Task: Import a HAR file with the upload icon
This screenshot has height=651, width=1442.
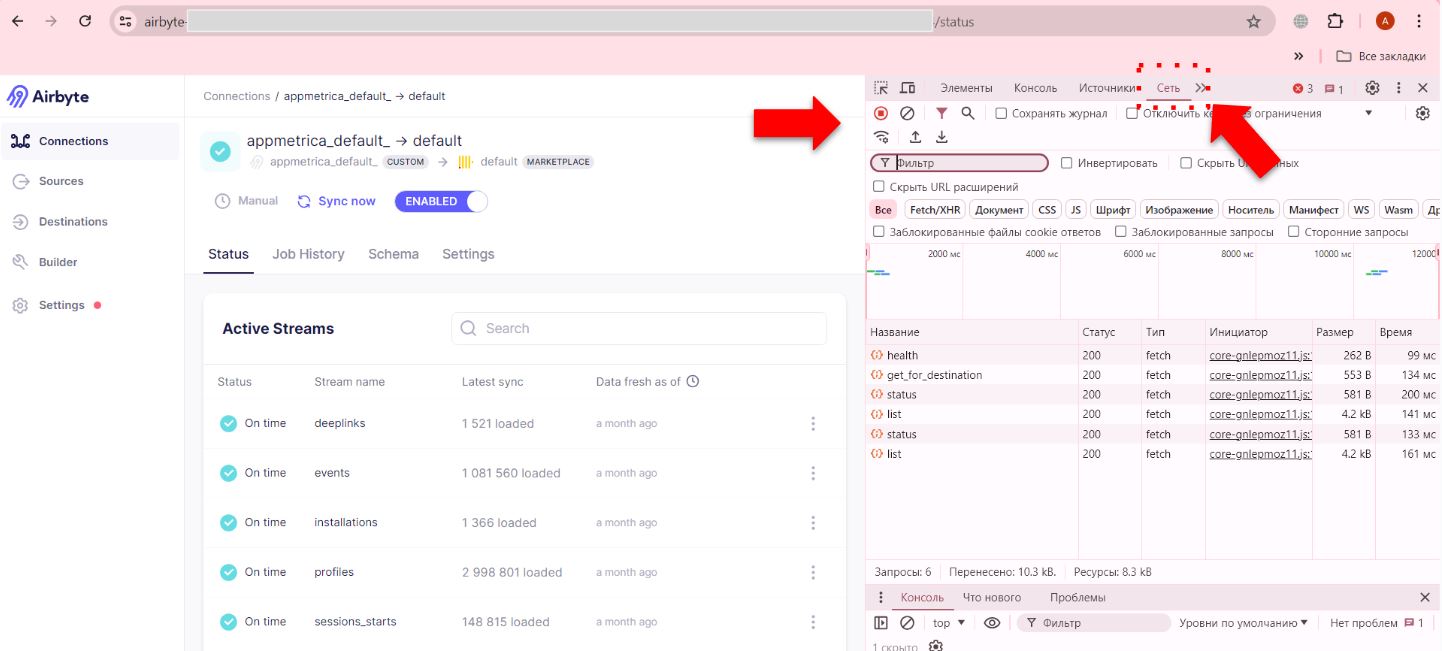Action: 915,137
